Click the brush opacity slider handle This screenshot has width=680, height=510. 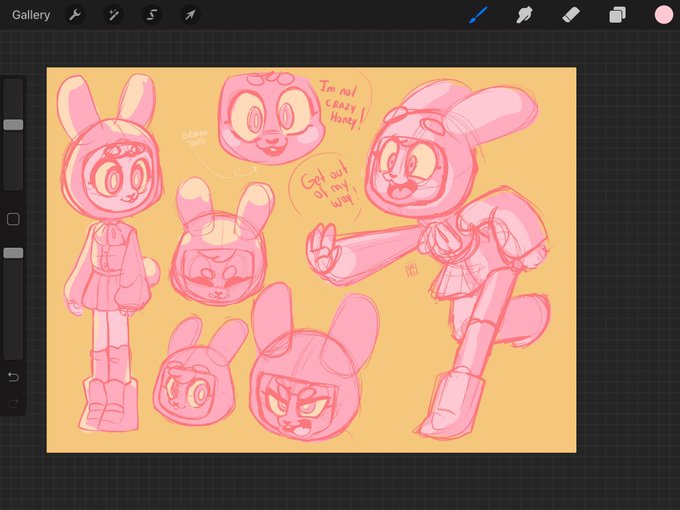tap(13, 253)
